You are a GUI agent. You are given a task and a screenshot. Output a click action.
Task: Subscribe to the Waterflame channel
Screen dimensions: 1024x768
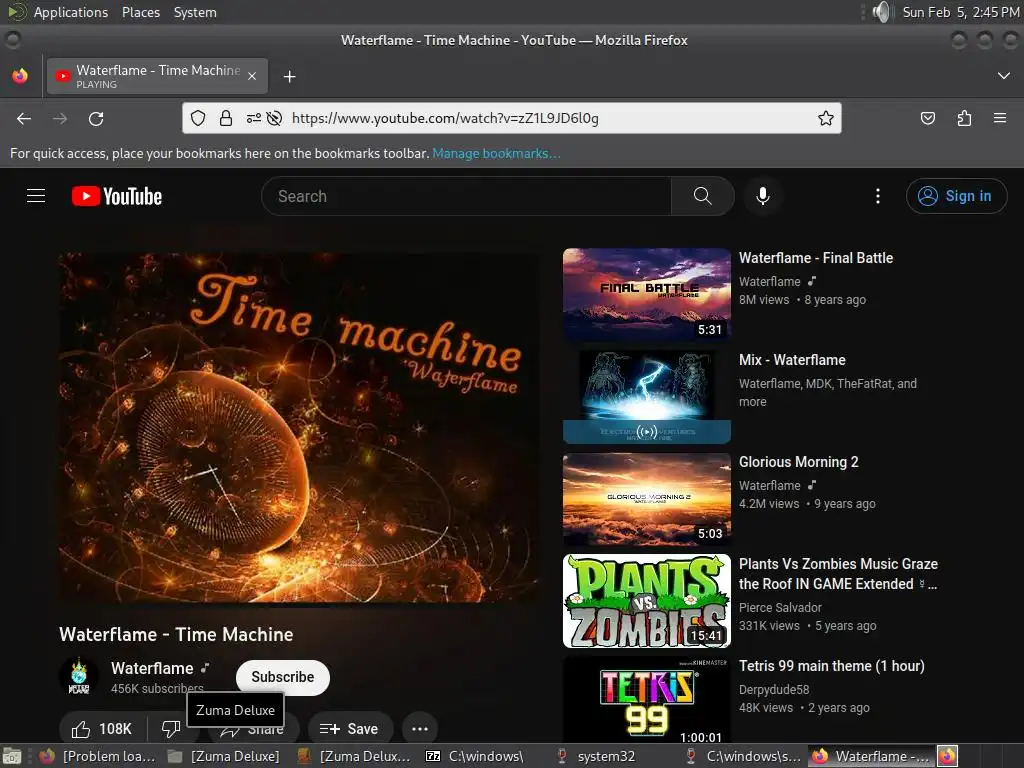point(282,677)
